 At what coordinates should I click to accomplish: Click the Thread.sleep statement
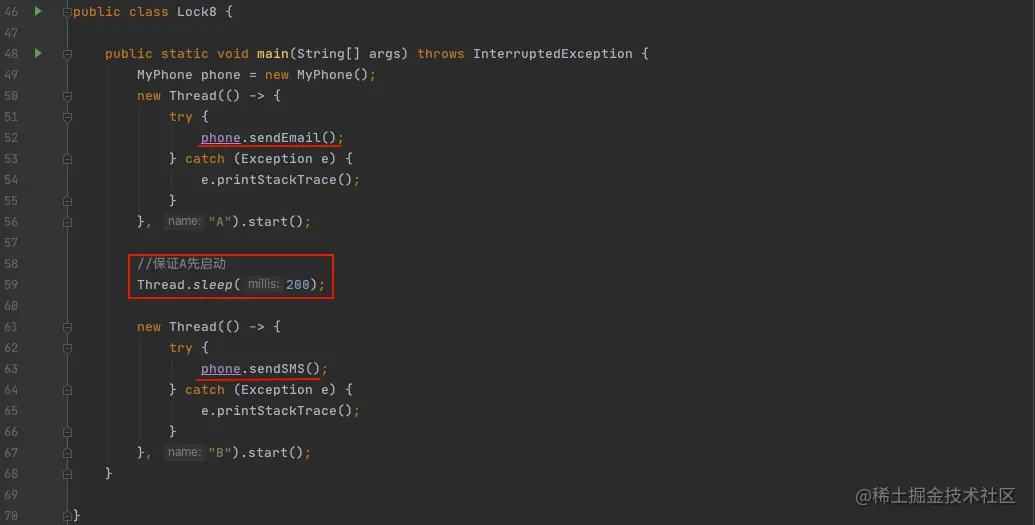coord(231,285)
